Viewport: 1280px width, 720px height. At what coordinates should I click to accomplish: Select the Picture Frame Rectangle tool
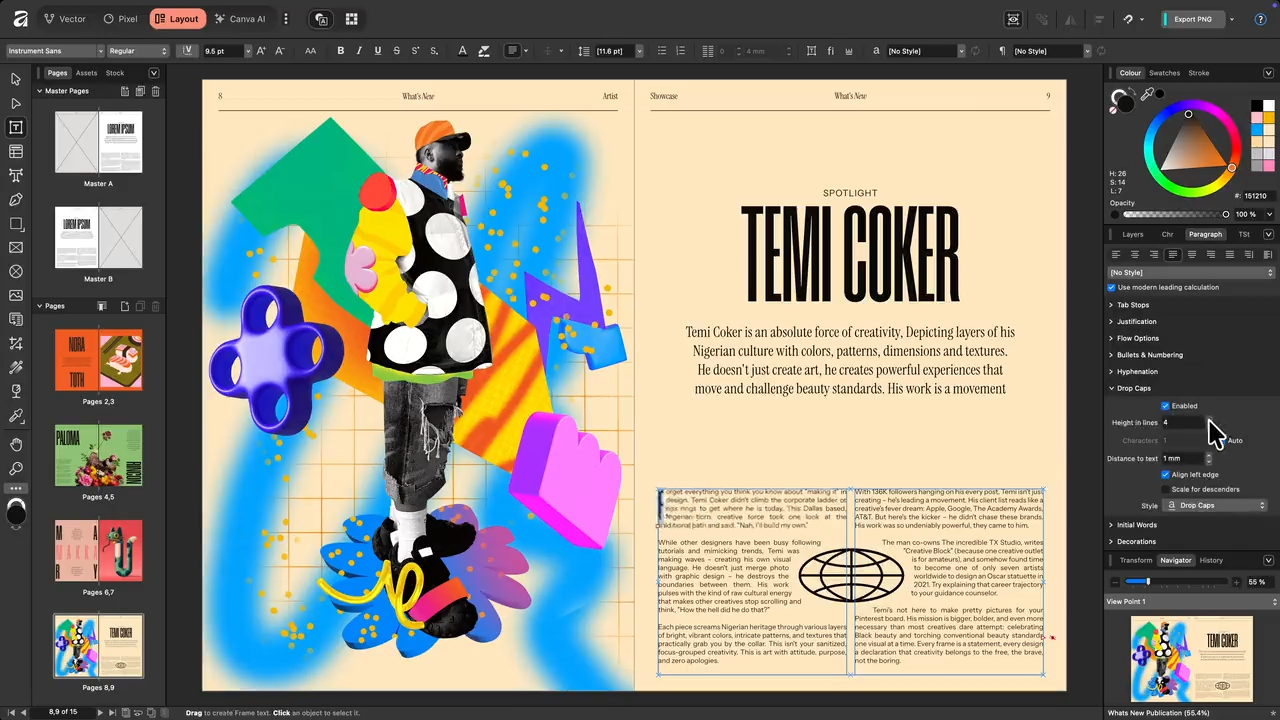15,248
